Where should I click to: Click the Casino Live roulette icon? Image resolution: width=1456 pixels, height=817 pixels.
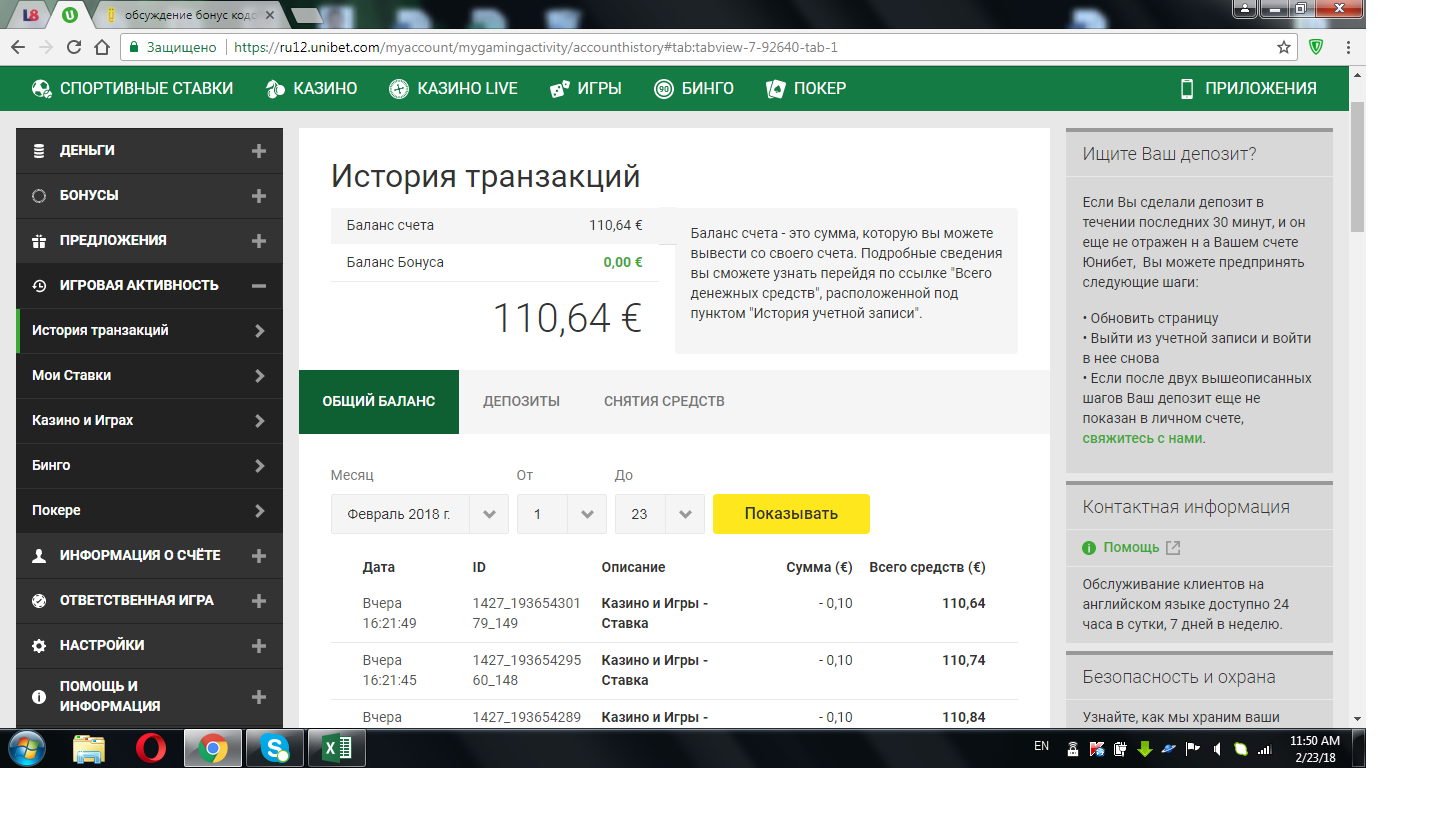(x=400, y=89)
